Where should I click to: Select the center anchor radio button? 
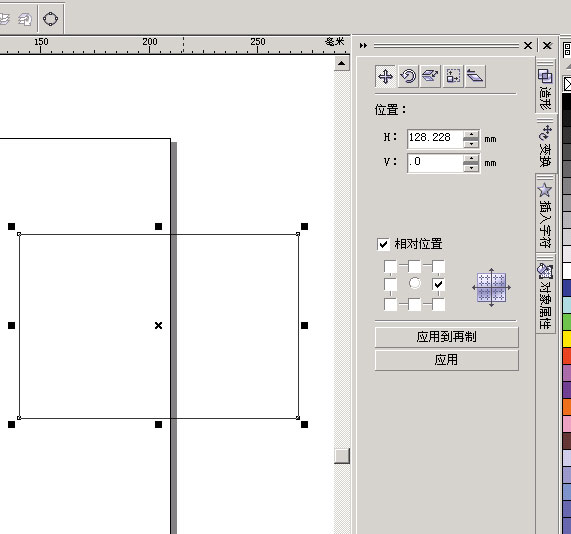click(414, 283)
